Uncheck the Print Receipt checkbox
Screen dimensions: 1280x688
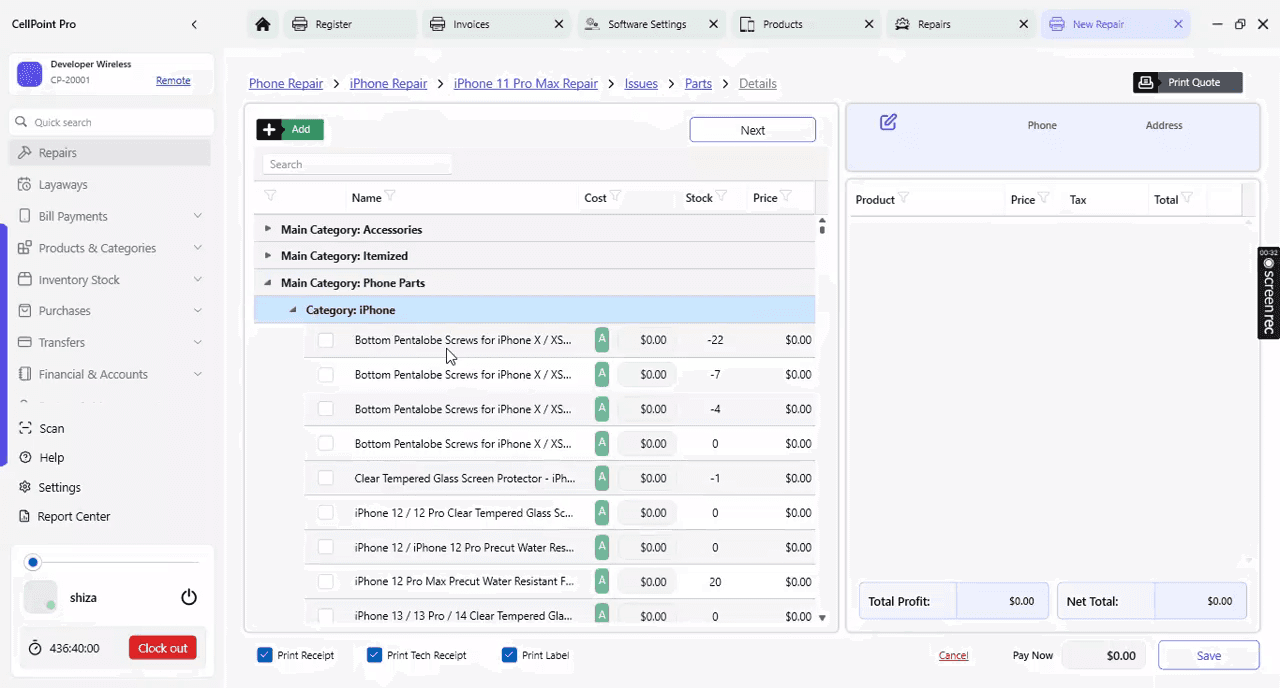point(265,655)
